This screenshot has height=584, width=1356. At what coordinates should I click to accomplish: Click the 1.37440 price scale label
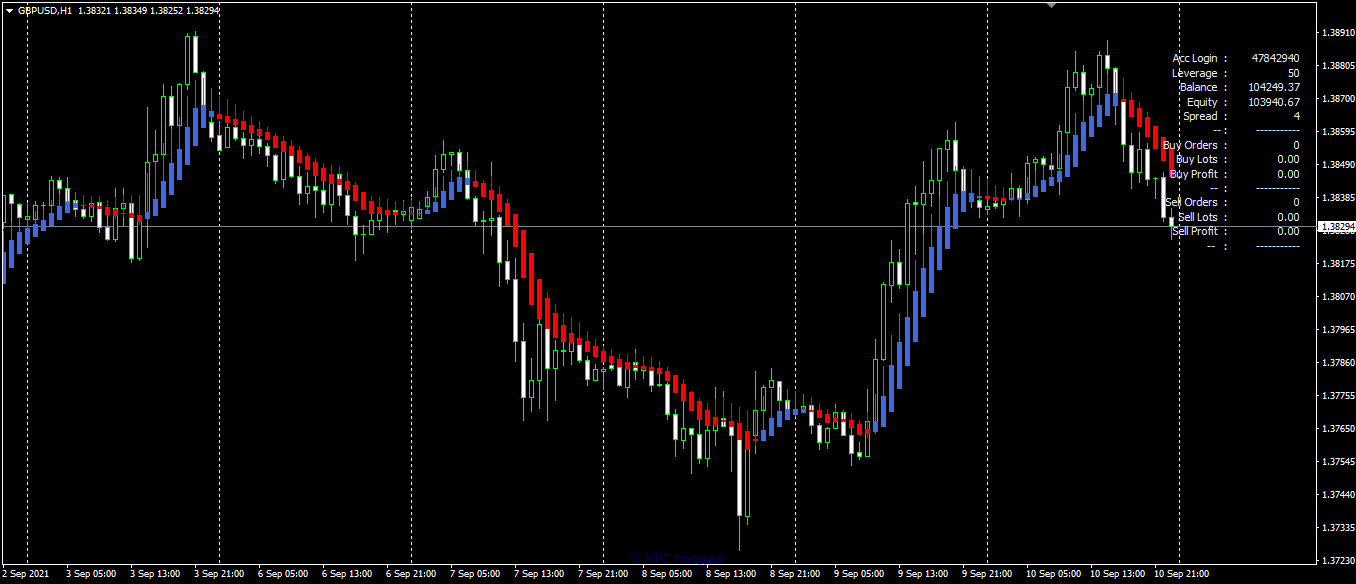[1338, 495]
